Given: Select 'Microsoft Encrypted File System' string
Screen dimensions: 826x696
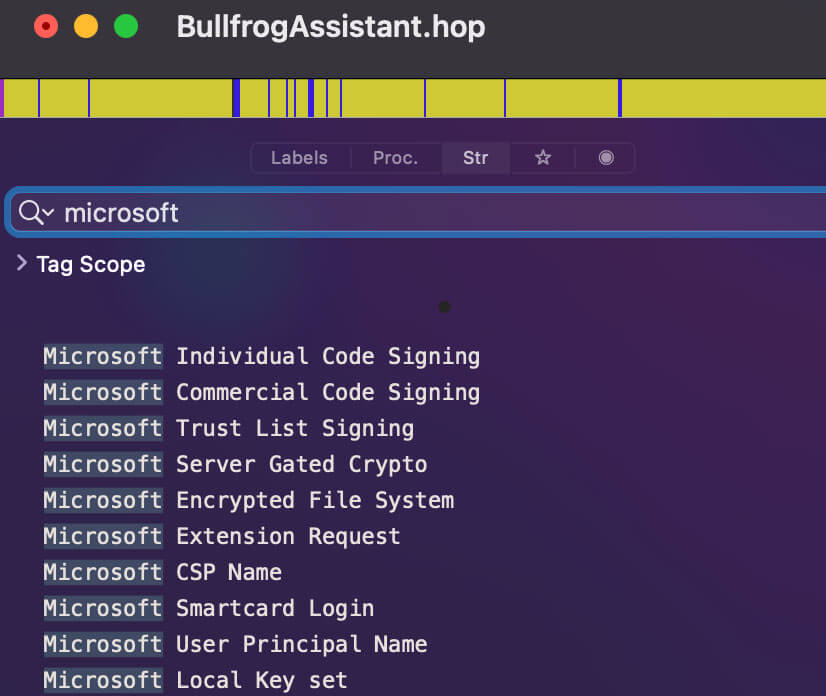Looking at the screenshot, I should click(248, 500).
